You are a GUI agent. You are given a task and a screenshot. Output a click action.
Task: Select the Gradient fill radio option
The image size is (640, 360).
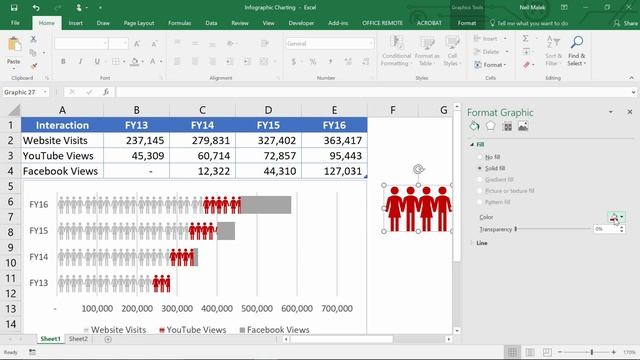pyautogui.click(x=480, y=180)
